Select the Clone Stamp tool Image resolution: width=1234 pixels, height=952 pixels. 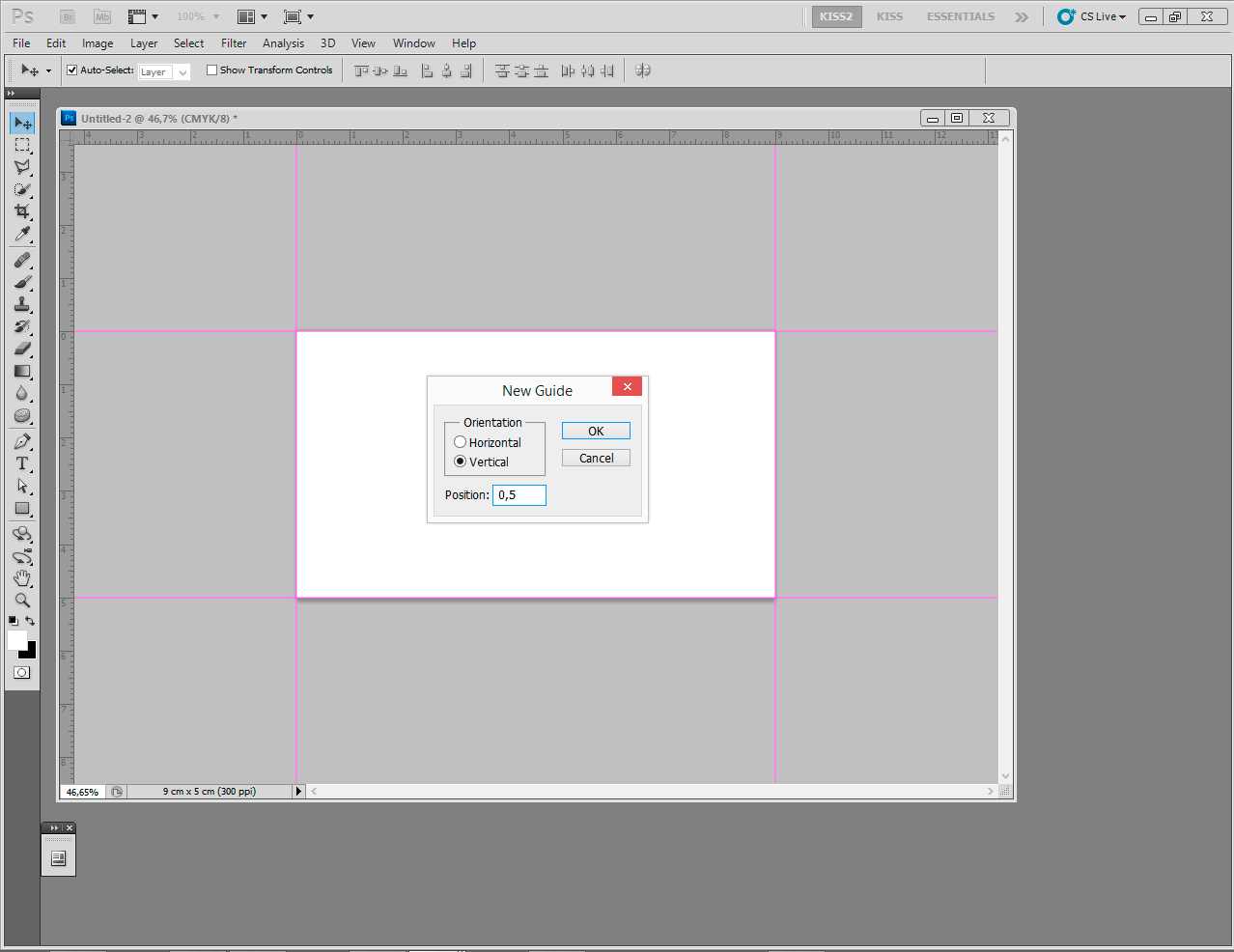click(x=22, y=304)
